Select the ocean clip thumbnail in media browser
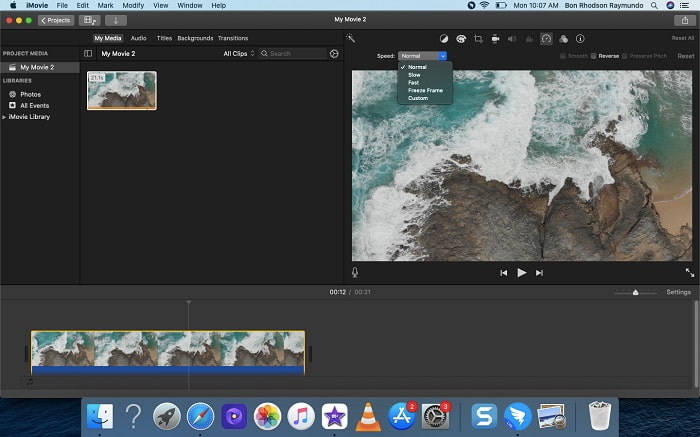Viewport: 700px width, 437px height. tap(121, 90)
